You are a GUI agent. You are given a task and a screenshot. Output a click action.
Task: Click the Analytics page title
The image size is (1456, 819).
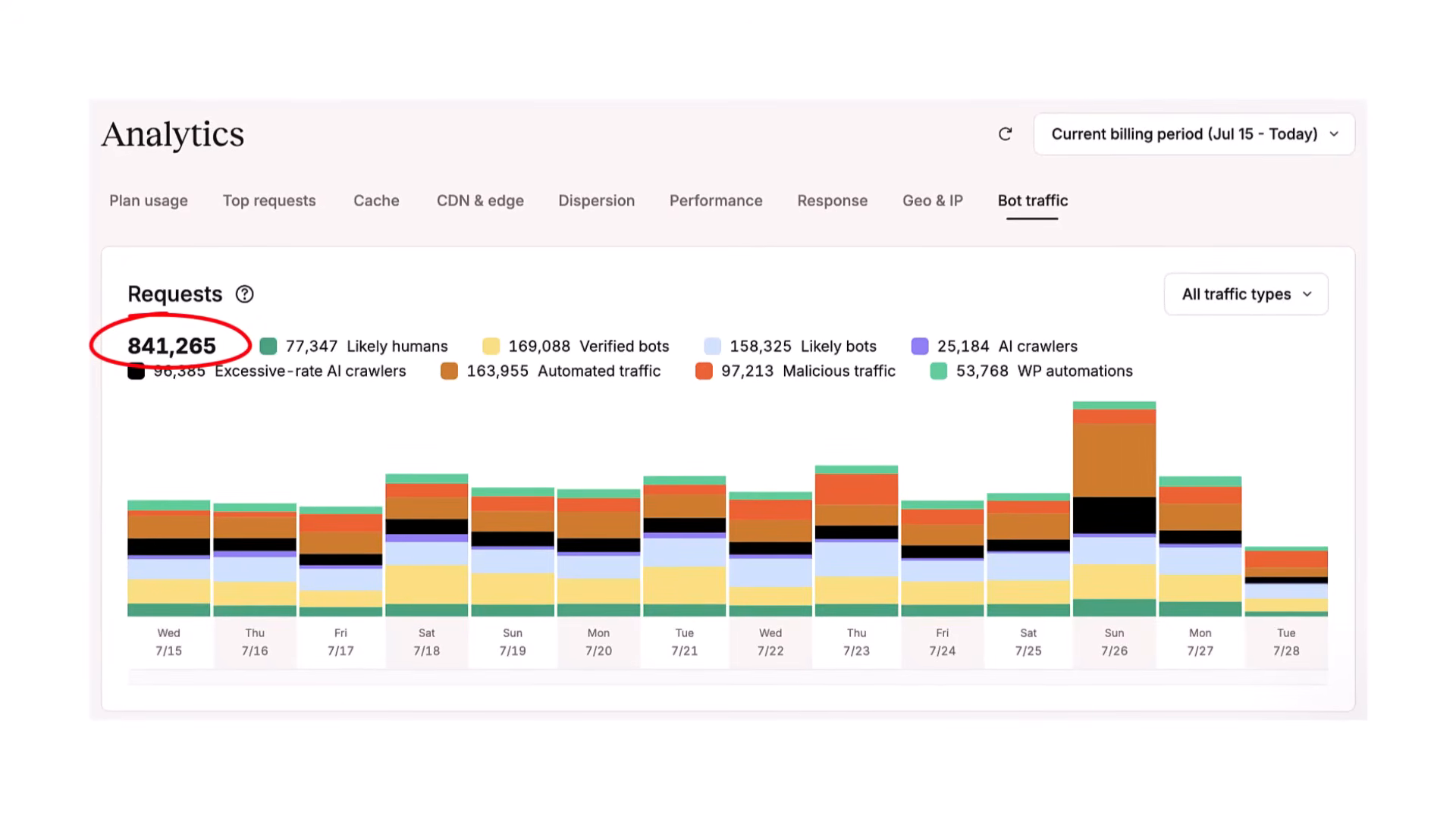tap(173, 135)
